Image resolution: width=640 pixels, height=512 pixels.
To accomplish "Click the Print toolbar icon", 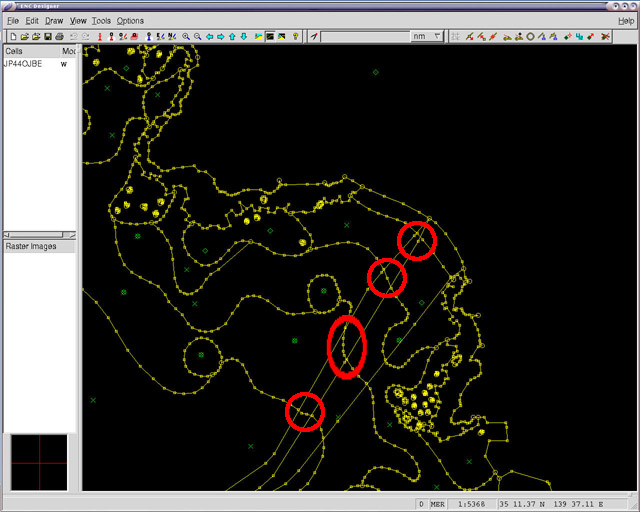I will [x=59, y=37].
